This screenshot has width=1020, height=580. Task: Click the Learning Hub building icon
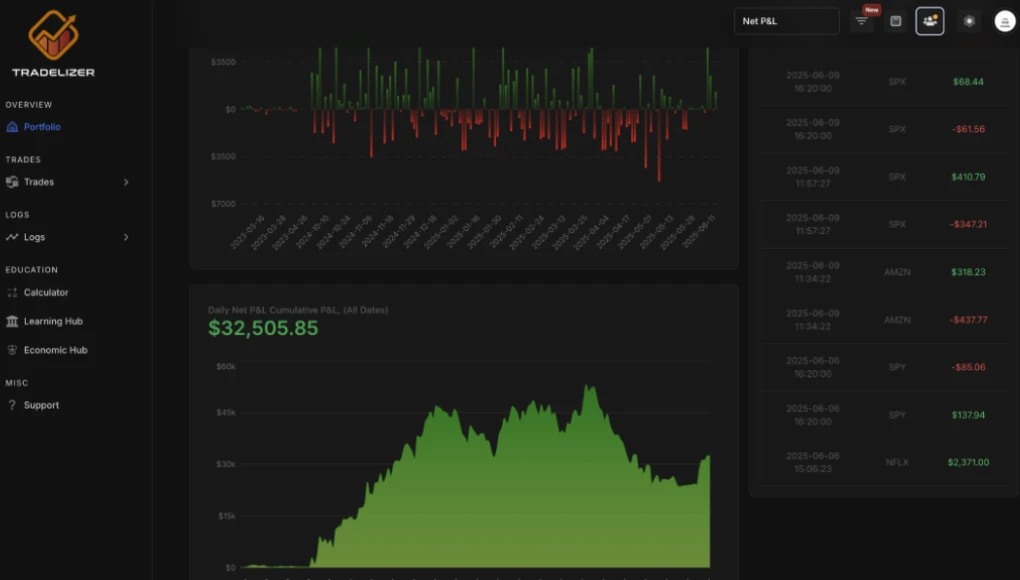pyautogui.click(x=12, y=322)
